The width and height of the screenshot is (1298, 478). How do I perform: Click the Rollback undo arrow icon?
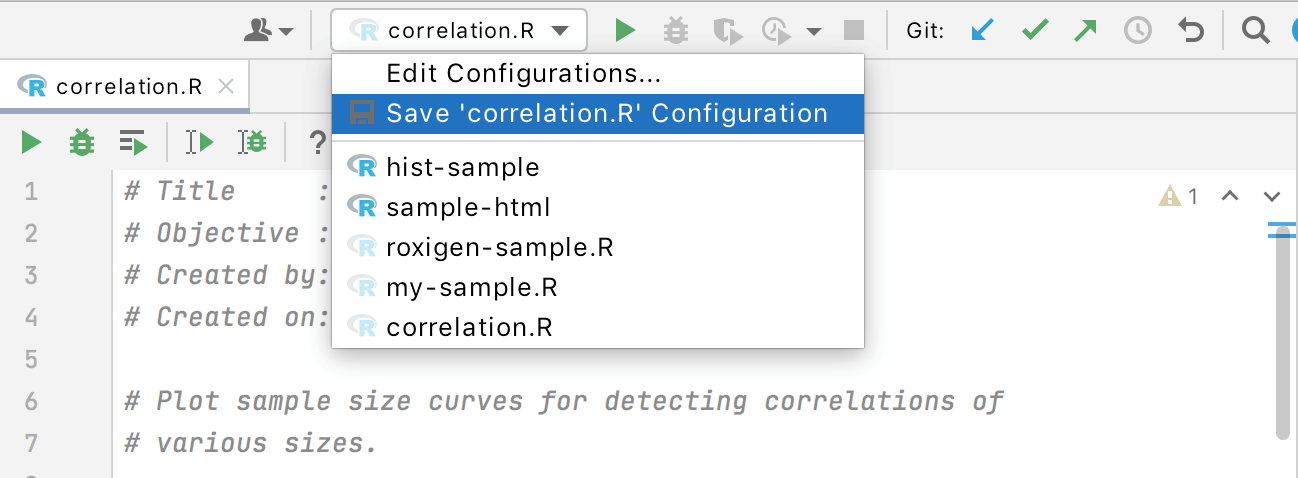coord(1190,31)
